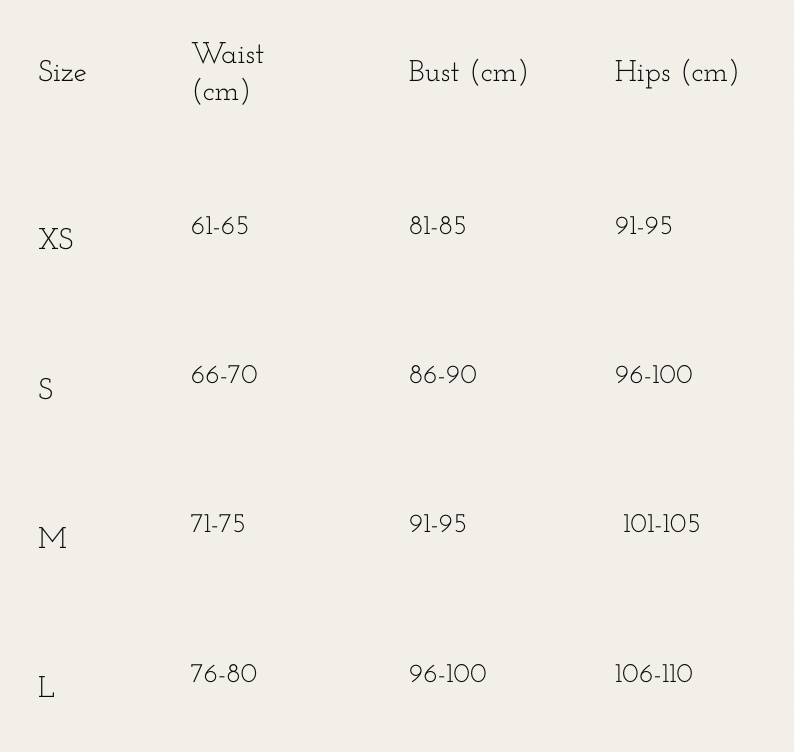Click the XS hips value 91-95

coord(644,227)
